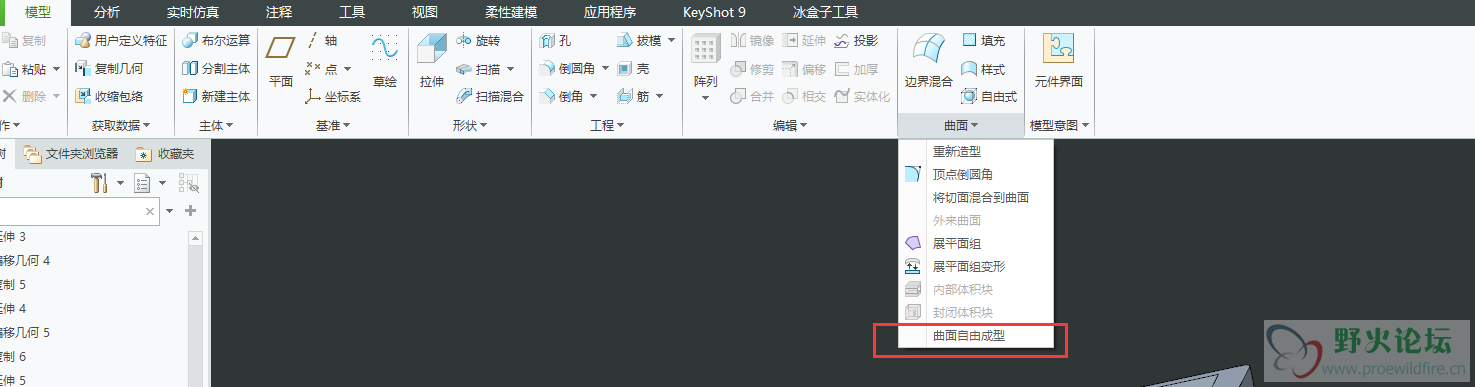Clear the model tree search field

click(x=150, y=211)
